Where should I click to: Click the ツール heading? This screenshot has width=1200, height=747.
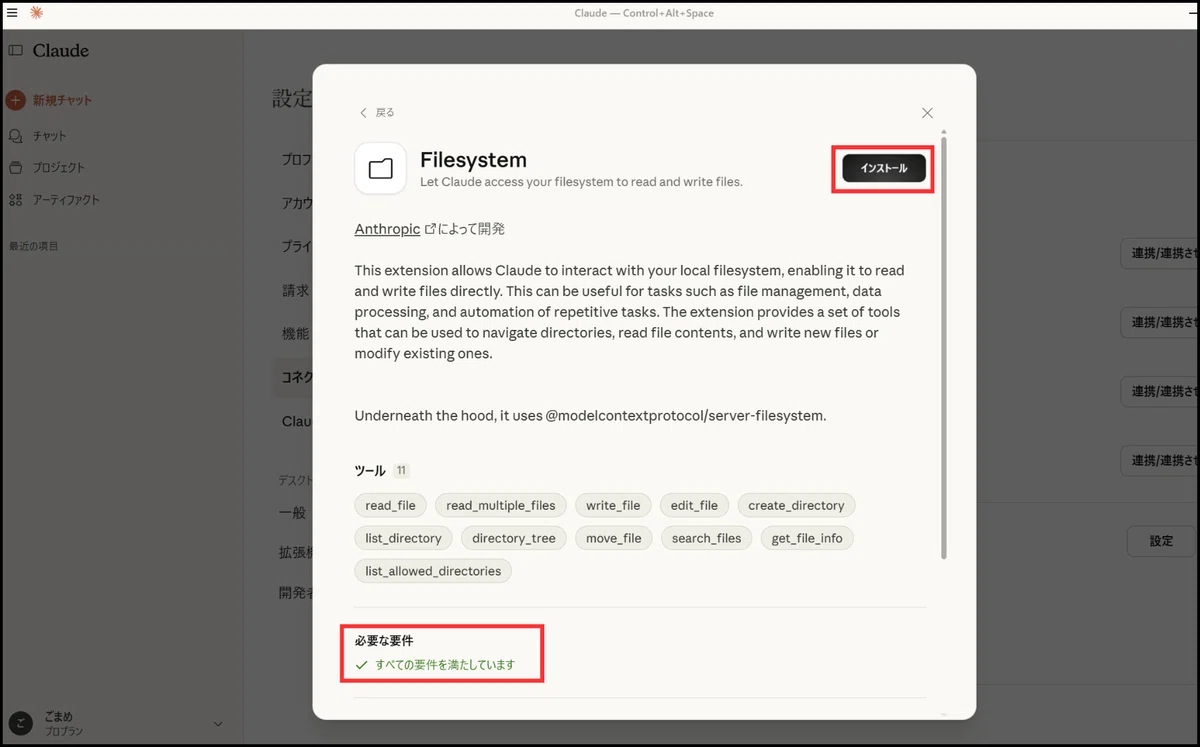coord(370,471)
